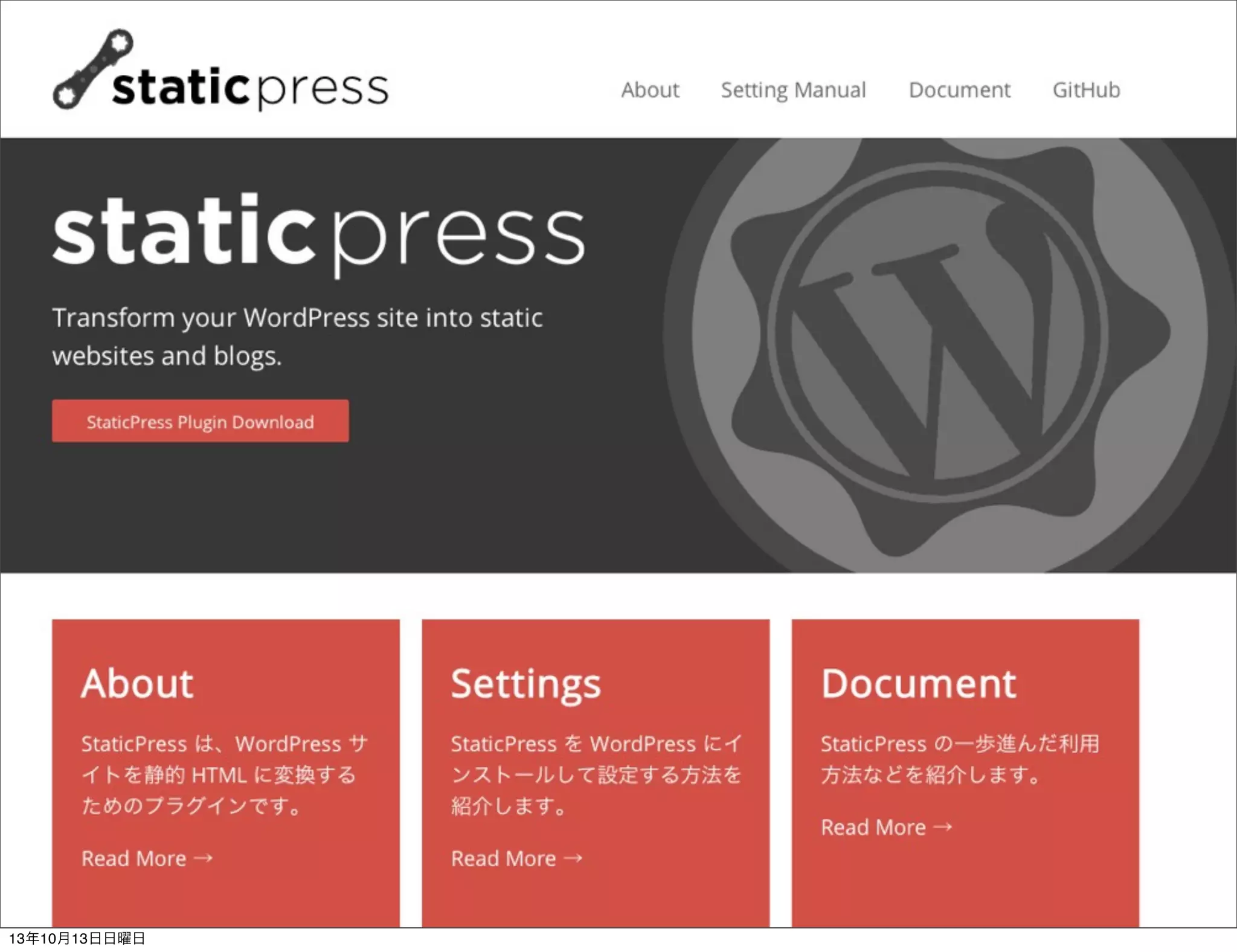This screenshot has height=952, width=1237.
Task: Click the Settings card heading
Action: pos(525,684)
